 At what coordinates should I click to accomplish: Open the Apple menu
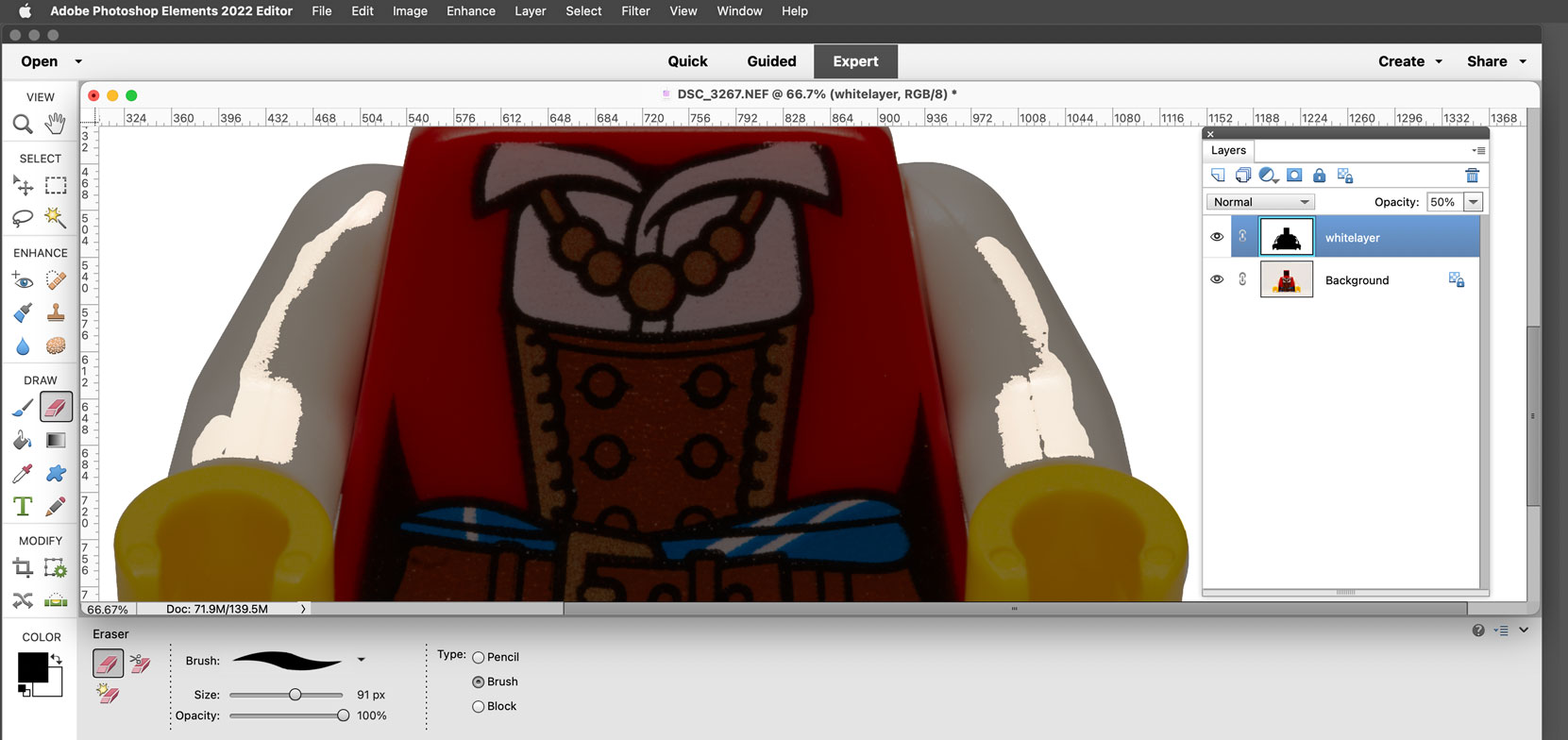click(x=25, y=11)
